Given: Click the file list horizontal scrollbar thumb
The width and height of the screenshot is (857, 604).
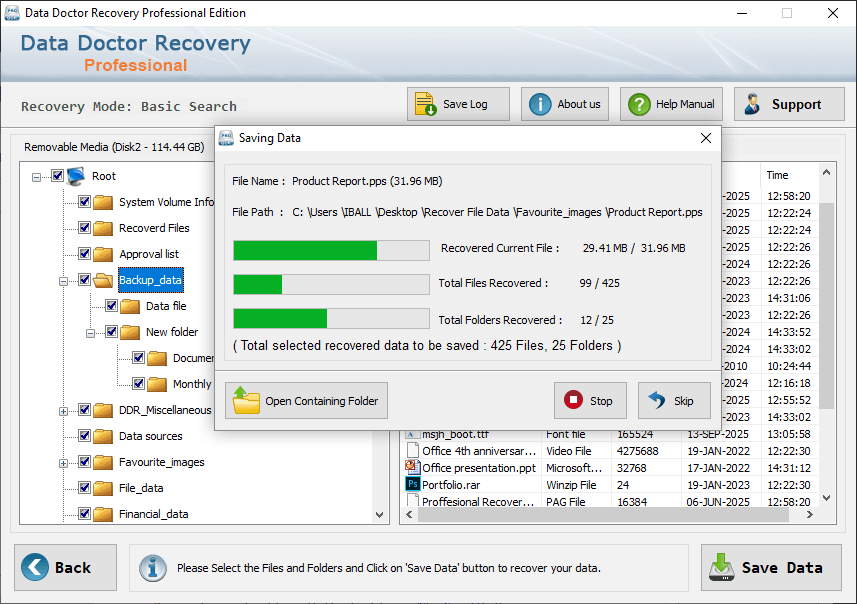Looking at the screenshot, I should tap(603, 515).
